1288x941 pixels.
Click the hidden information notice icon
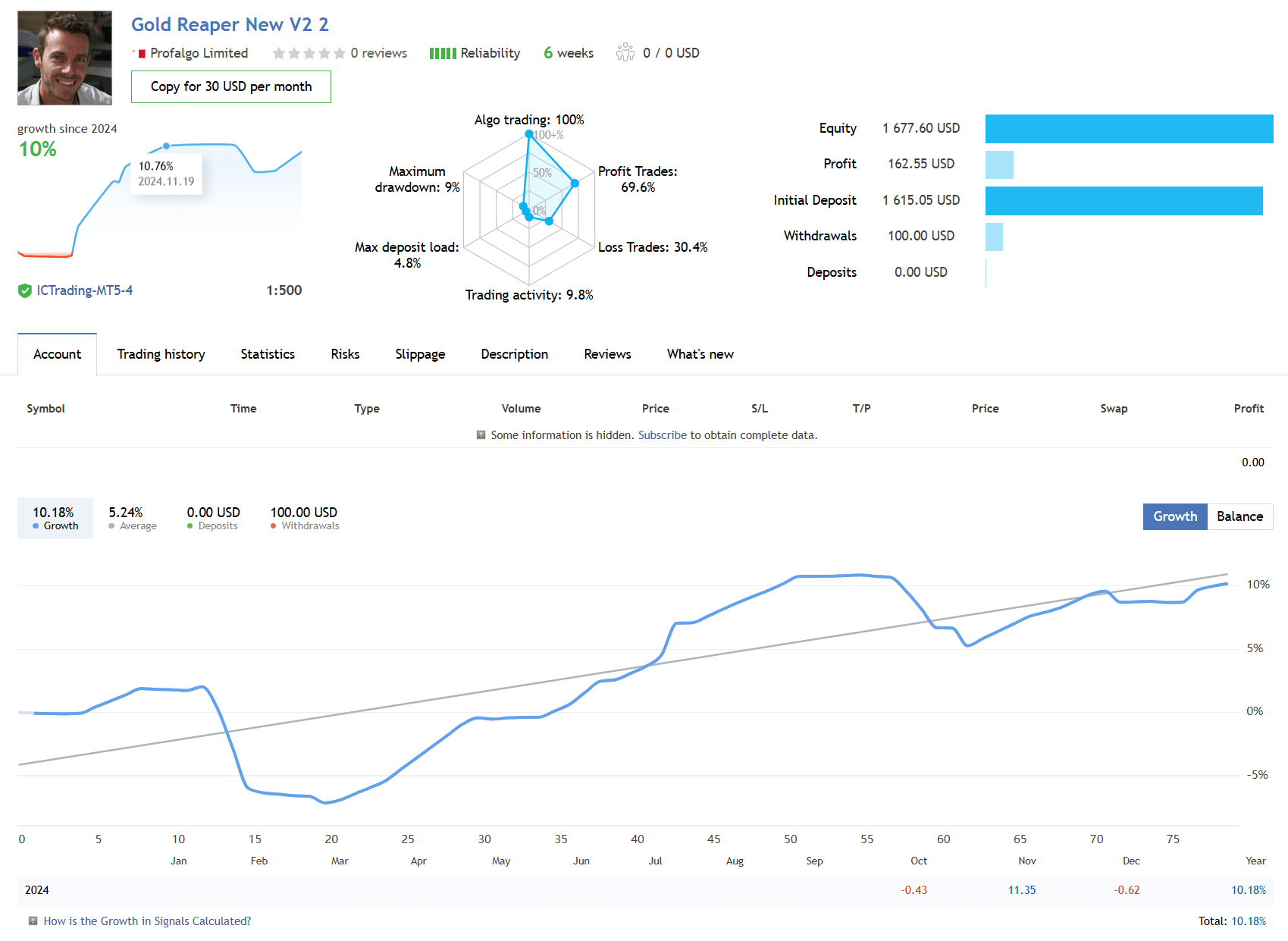point(481,435)
